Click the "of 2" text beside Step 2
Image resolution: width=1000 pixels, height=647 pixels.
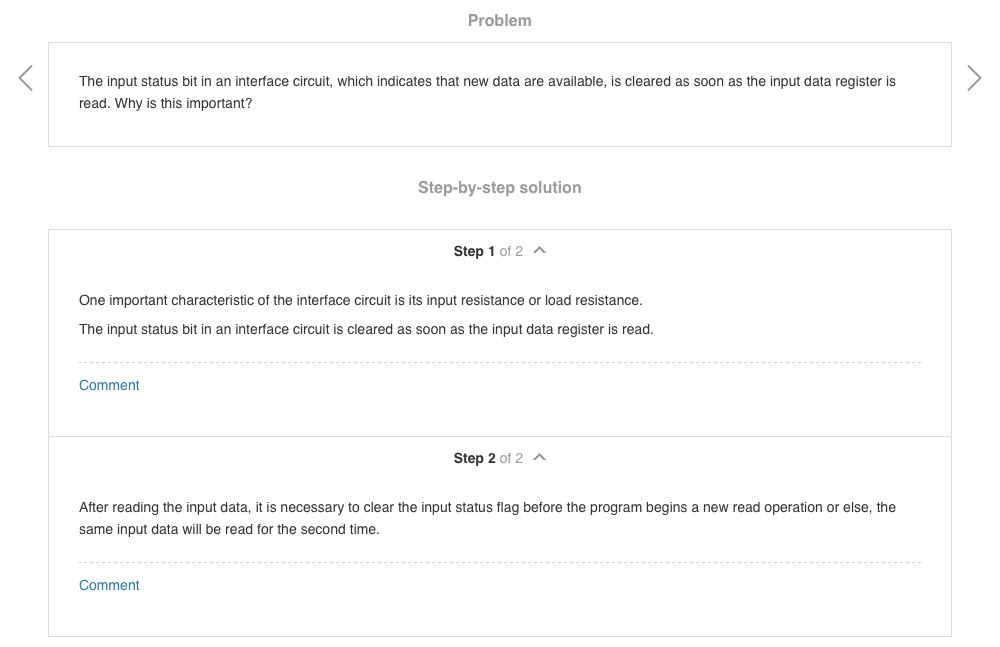tap(511, 458)
